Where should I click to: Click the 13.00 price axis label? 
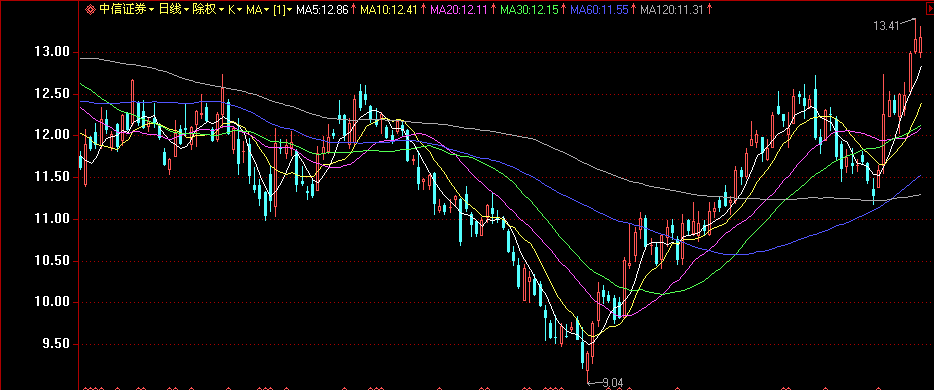(51, 52)
